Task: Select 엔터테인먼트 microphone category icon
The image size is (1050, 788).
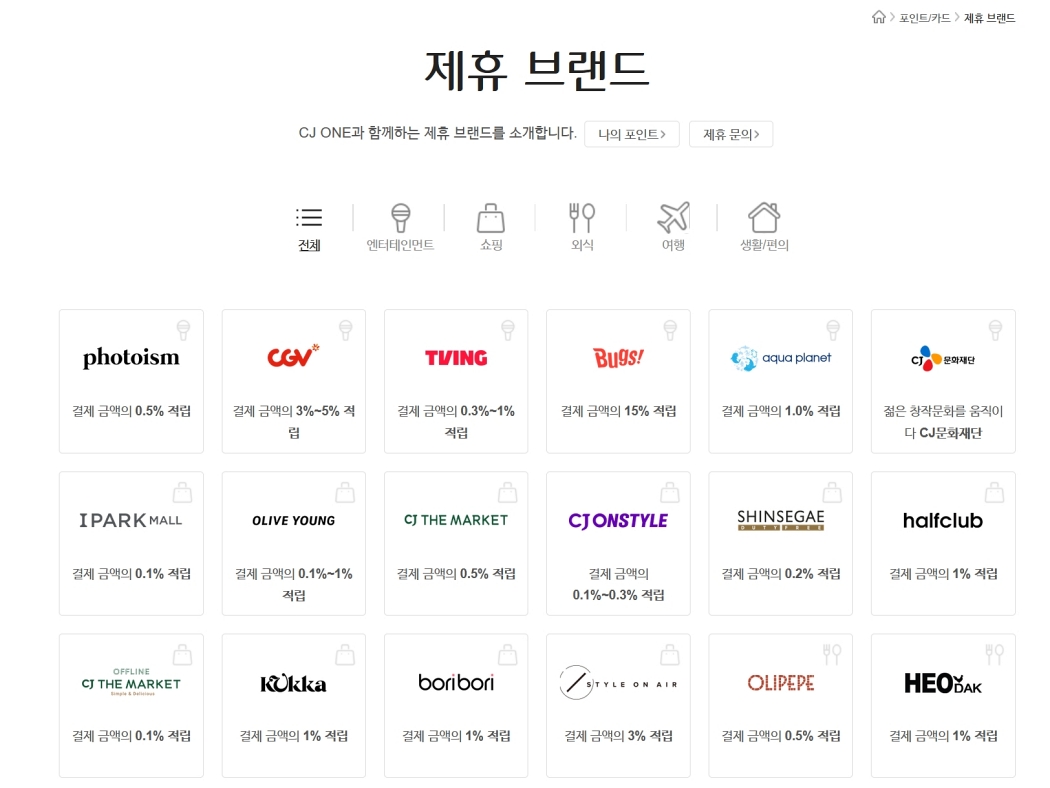Action: point(400,218)
